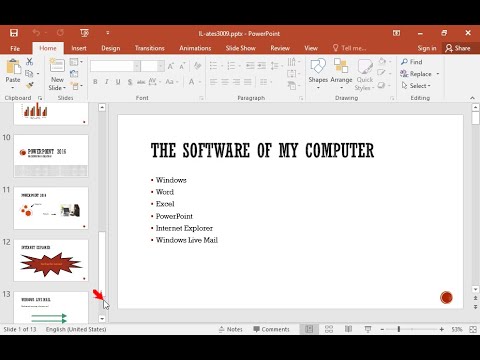Align text left
480x360 pixels.
click(213, 82)
